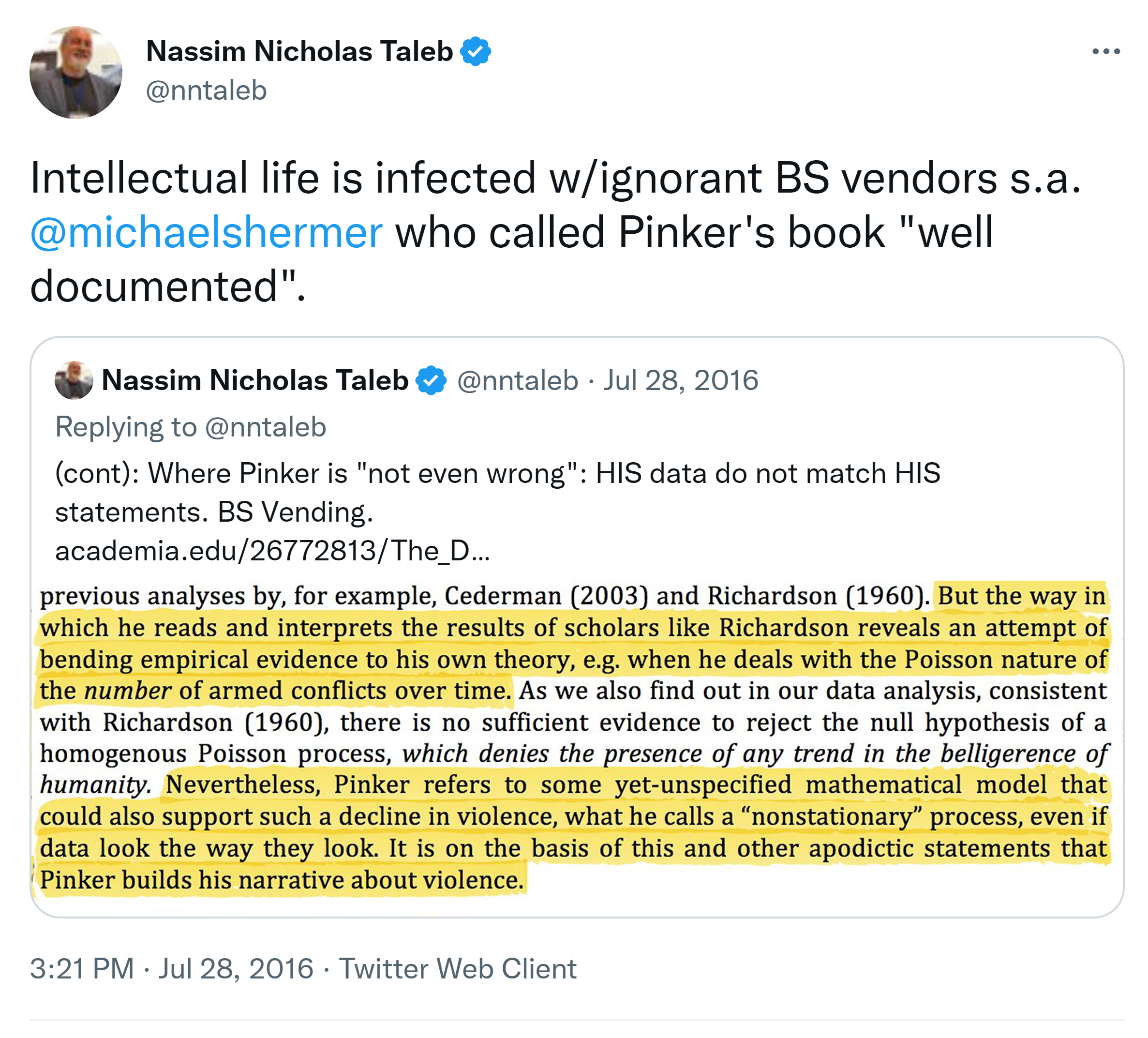This screenshot has width=1148, height=1038.
Task: Click the 3:21 PM timestamp at the bottom
Action: (82, 968)
